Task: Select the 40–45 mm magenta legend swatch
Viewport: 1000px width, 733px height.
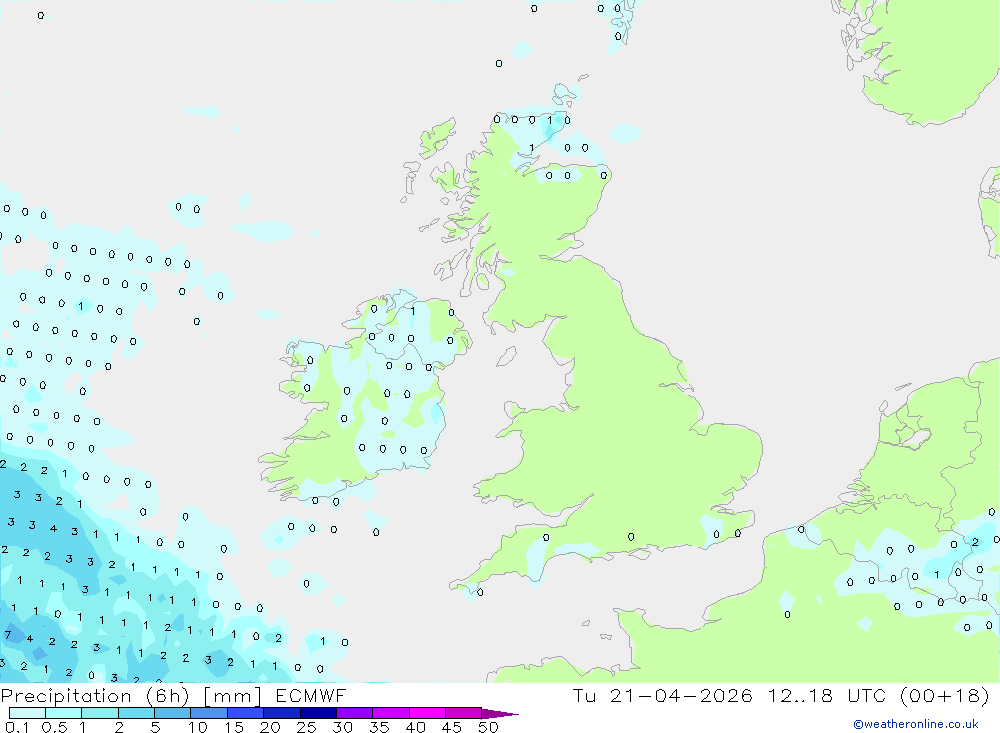Action: [427, 713]
